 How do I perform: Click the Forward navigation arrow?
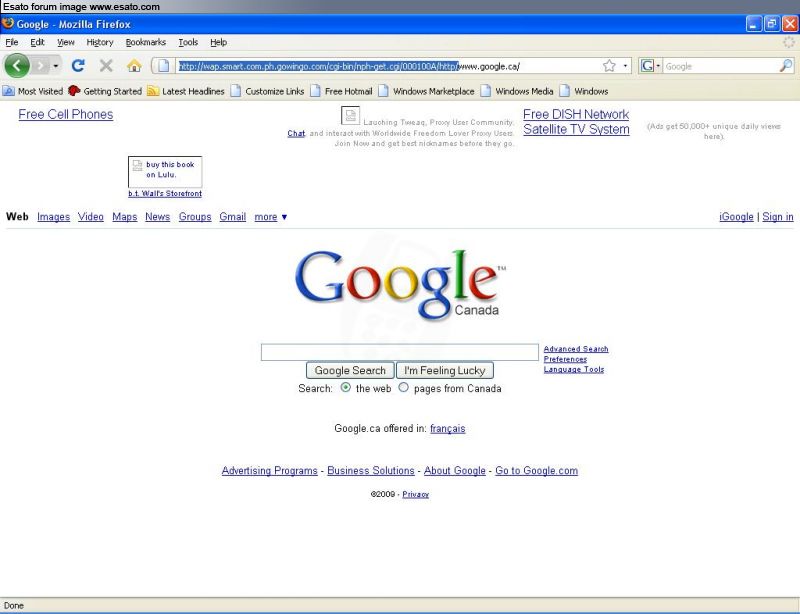[x=41, y=66]
